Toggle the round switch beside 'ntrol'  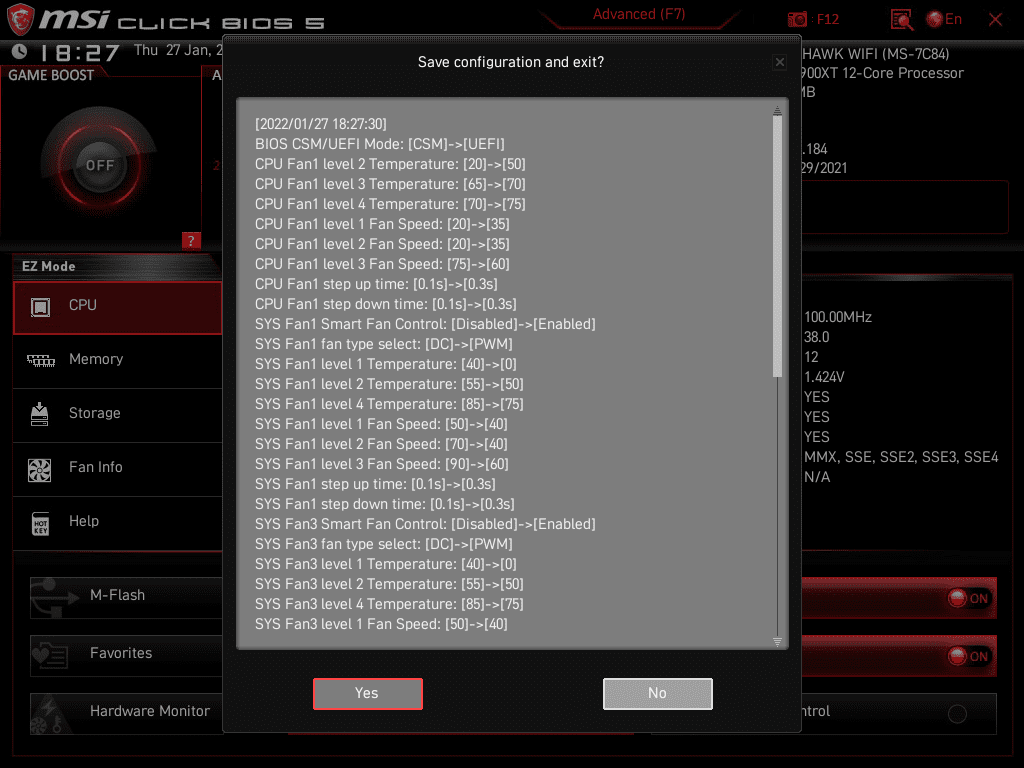pos(957,714)
